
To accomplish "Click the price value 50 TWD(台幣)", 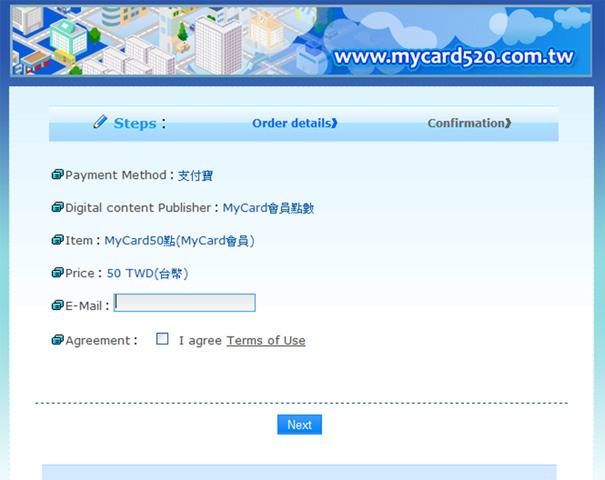I will [x=147, y=274].
